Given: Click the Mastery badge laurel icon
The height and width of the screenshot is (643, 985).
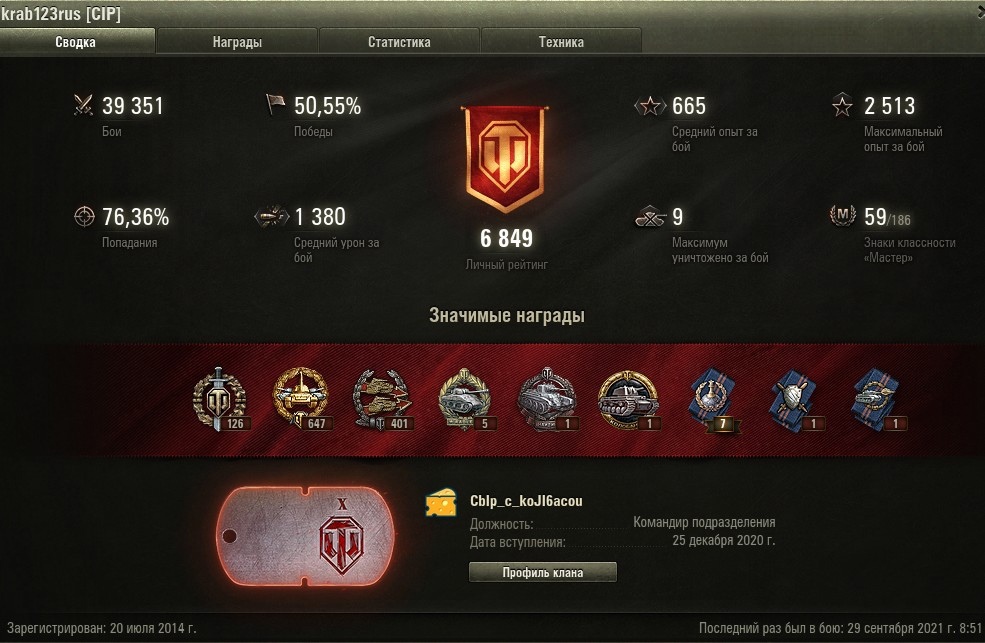Looking at the screenshot, I should (x=842, y=215).
